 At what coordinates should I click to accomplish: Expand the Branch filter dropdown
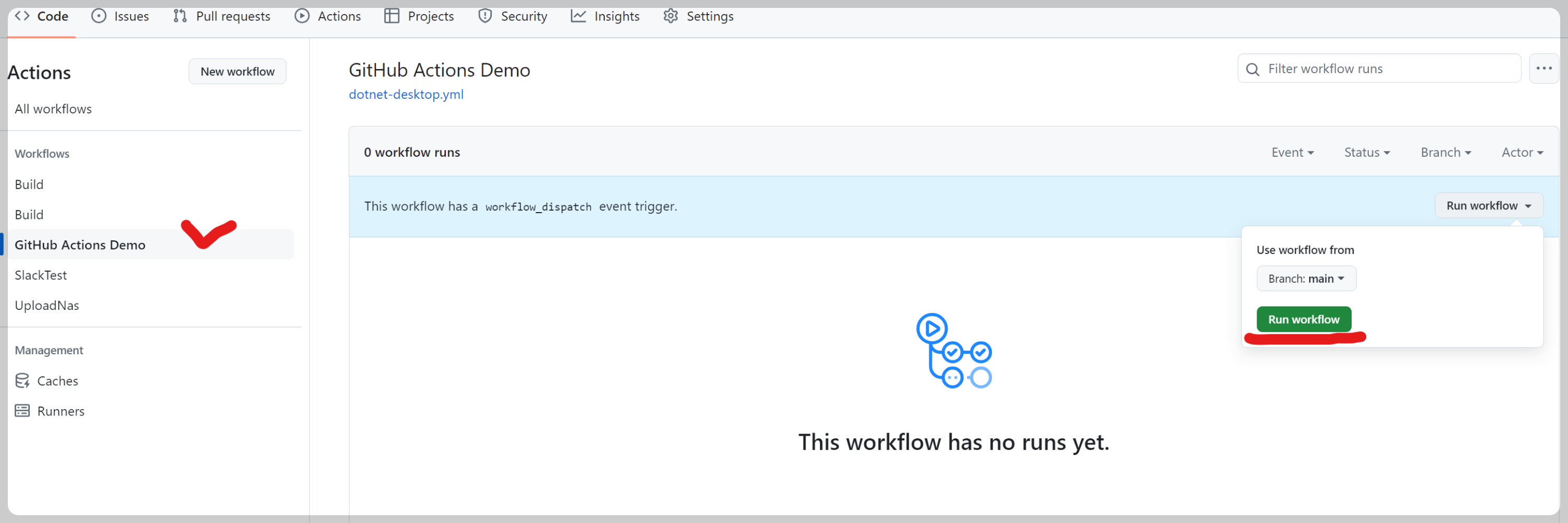[1446, 153]
